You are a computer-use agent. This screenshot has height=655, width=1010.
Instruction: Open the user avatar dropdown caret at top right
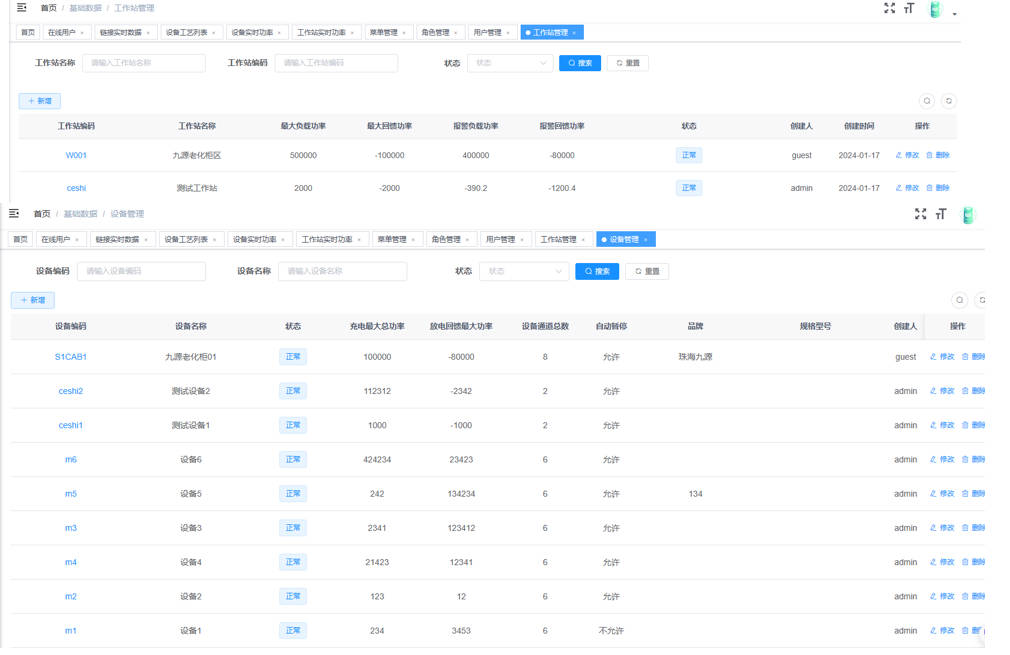[955, 14]
